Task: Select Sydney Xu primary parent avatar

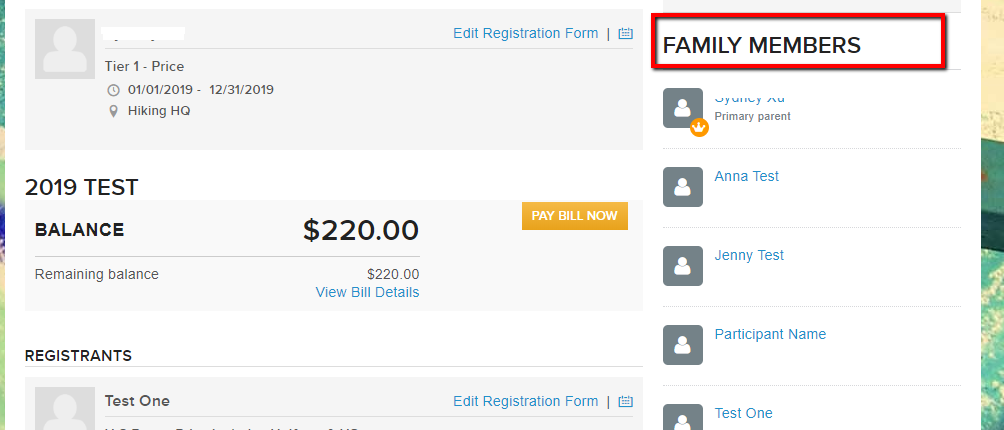Action: [x=683, y=108]
